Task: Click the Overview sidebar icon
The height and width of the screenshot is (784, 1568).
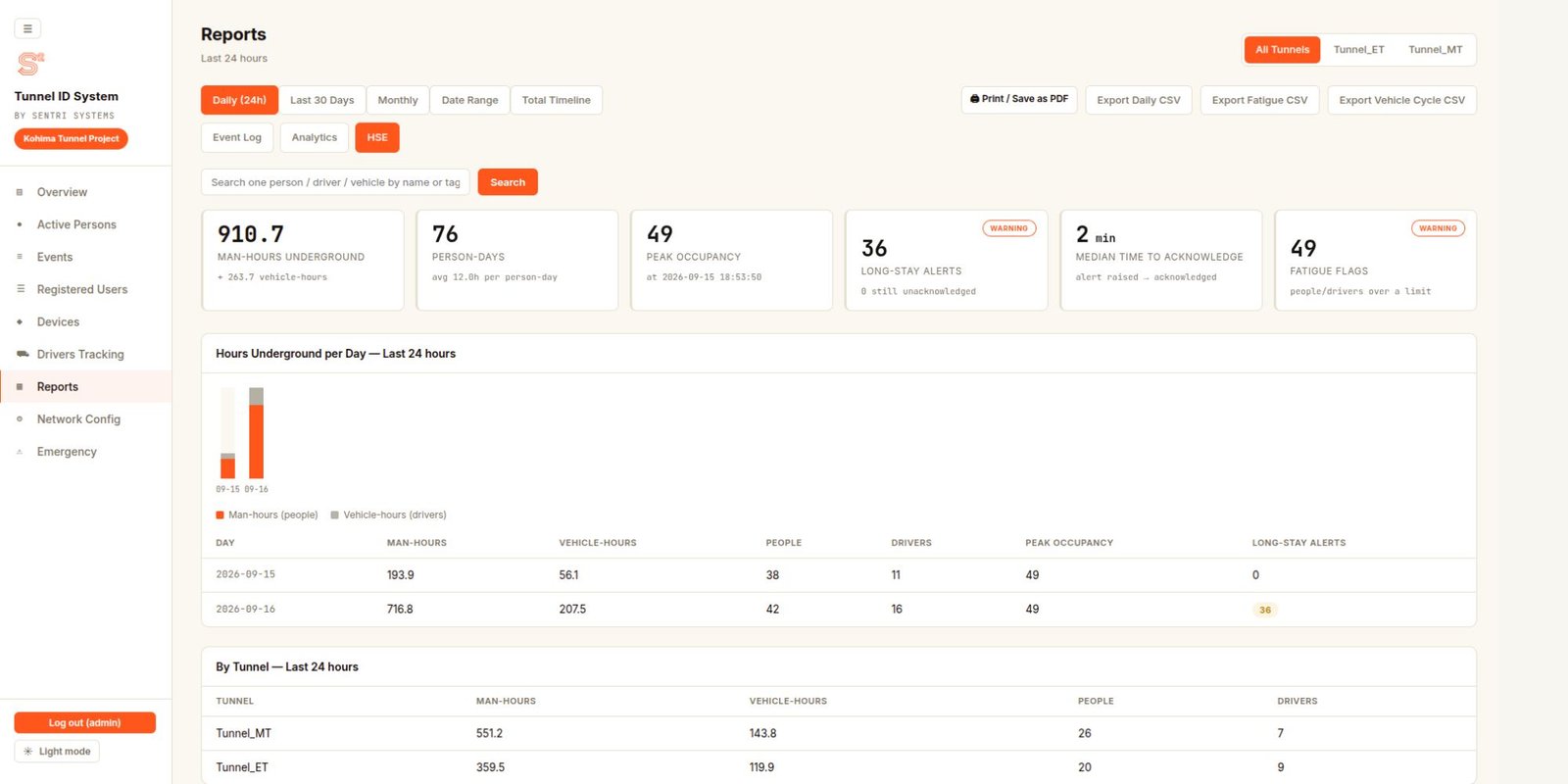Action: (20, 192)
